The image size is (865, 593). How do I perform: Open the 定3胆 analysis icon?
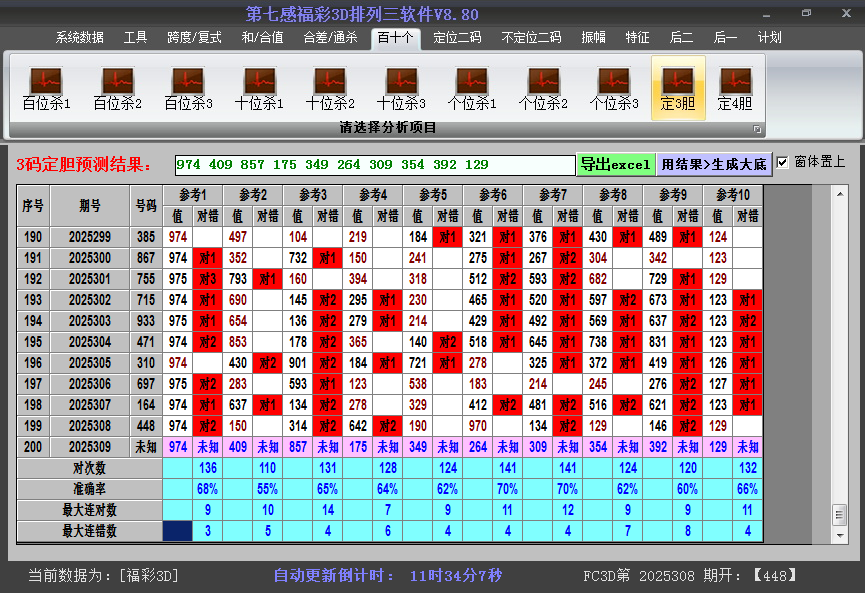678,88
